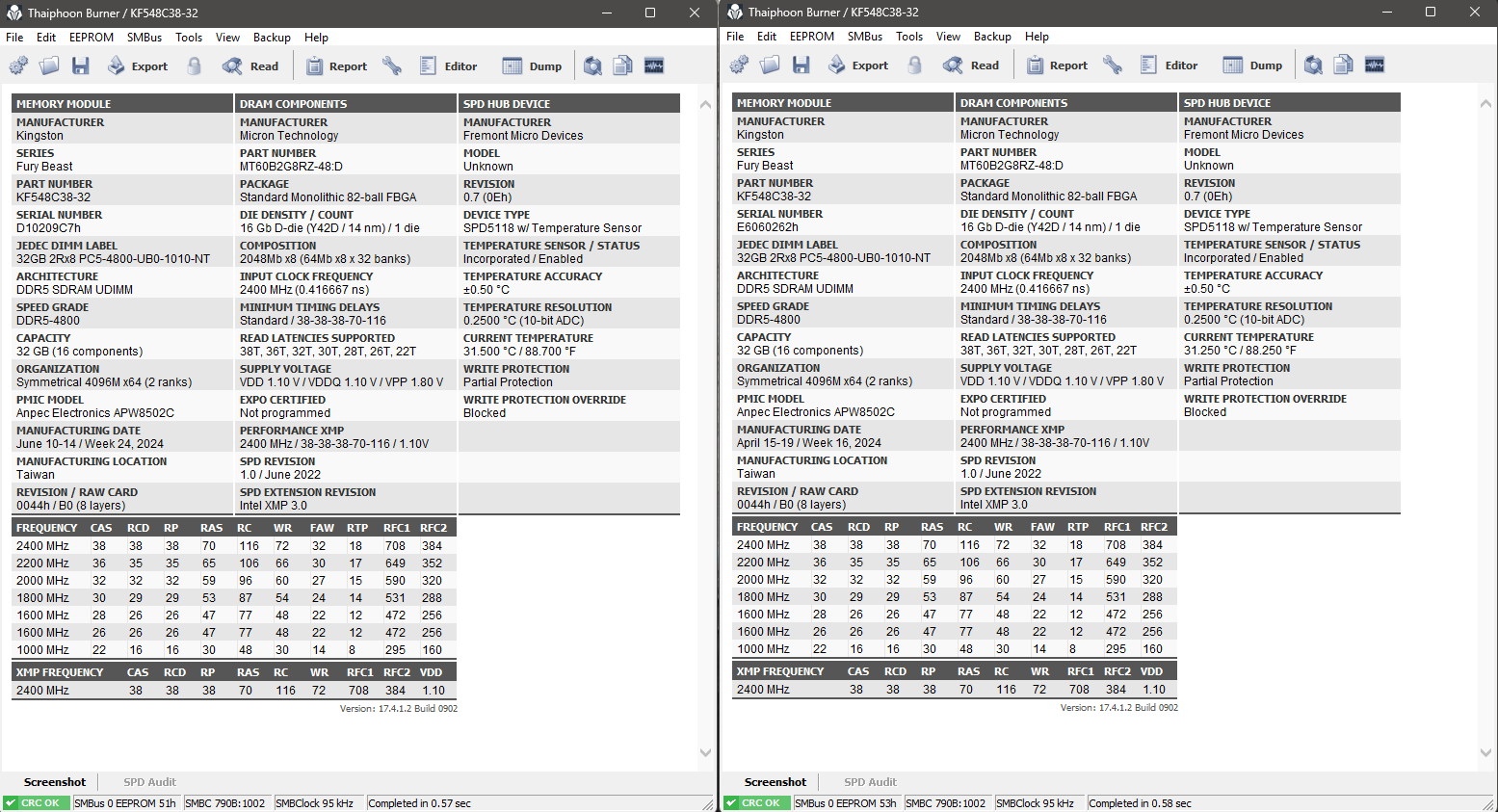Open Report in EEPROM 53h window

click(x=1057, y=65)
